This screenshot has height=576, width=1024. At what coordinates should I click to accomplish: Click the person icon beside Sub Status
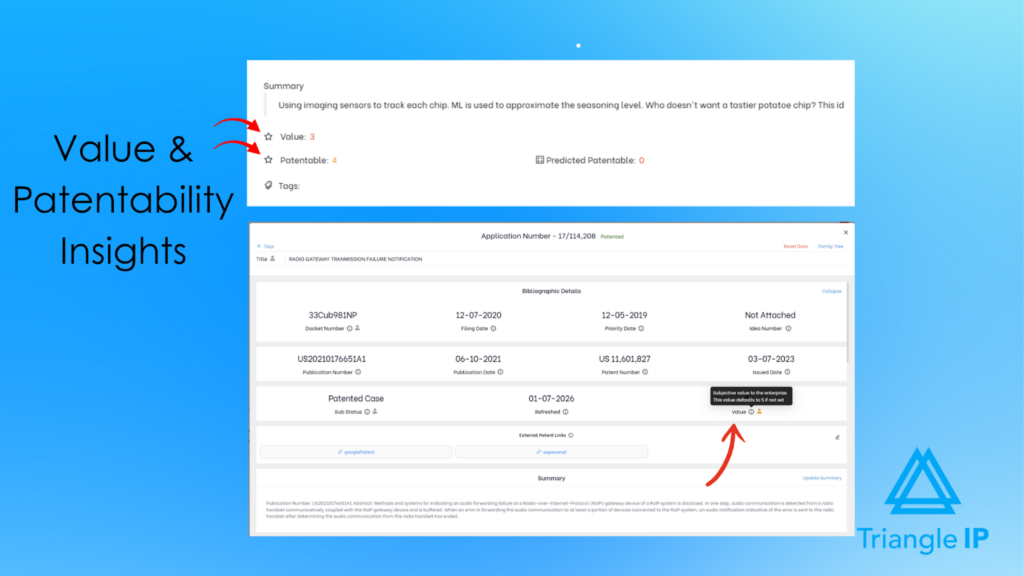click(x=374, y=414)
